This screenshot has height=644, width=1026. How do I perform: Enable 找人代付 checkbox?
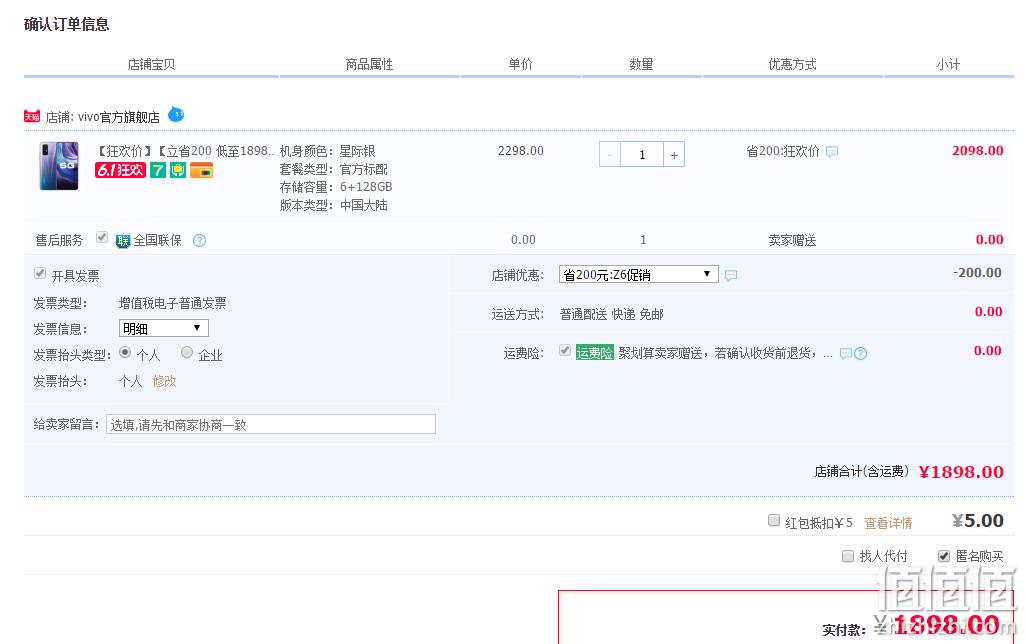[x=848, y=556]
